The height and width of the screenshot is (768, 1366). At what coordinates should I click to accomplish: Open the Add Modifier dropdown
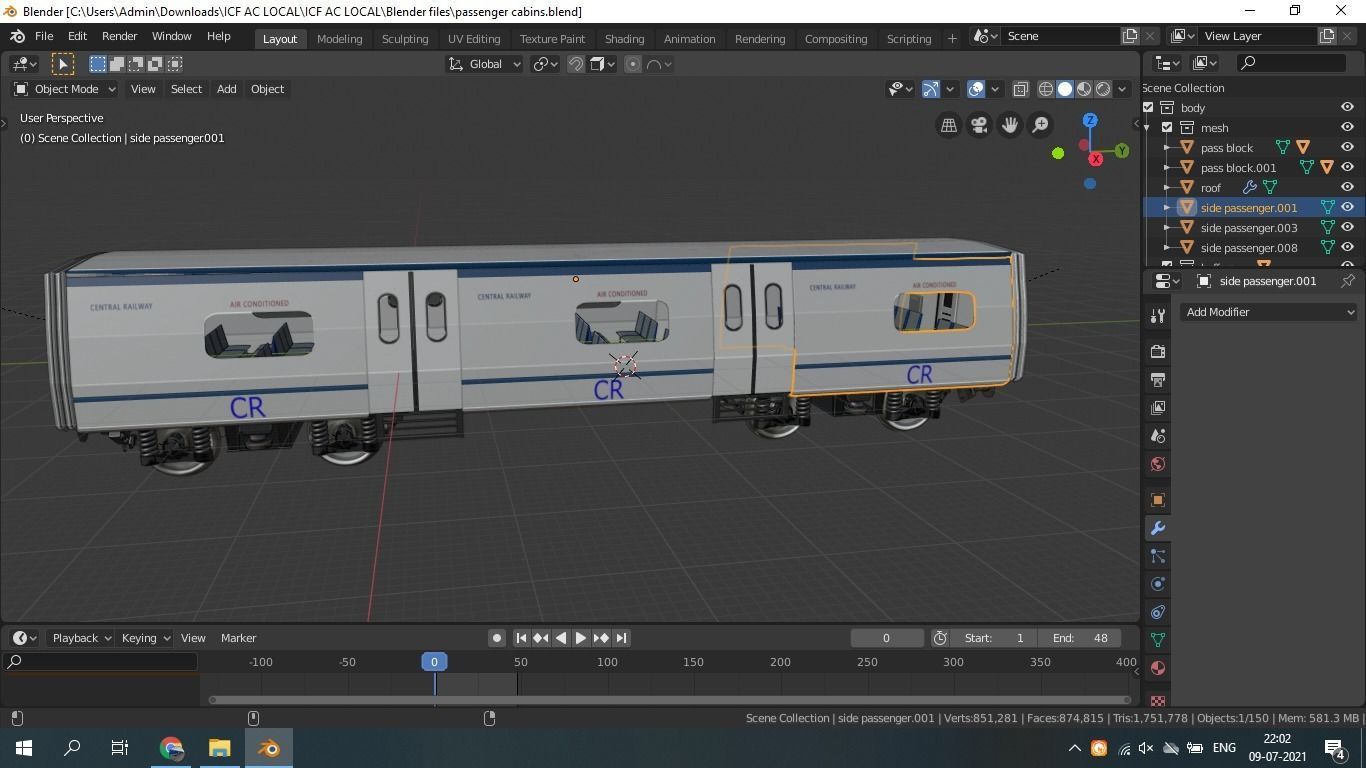(x=1269, y=312)
